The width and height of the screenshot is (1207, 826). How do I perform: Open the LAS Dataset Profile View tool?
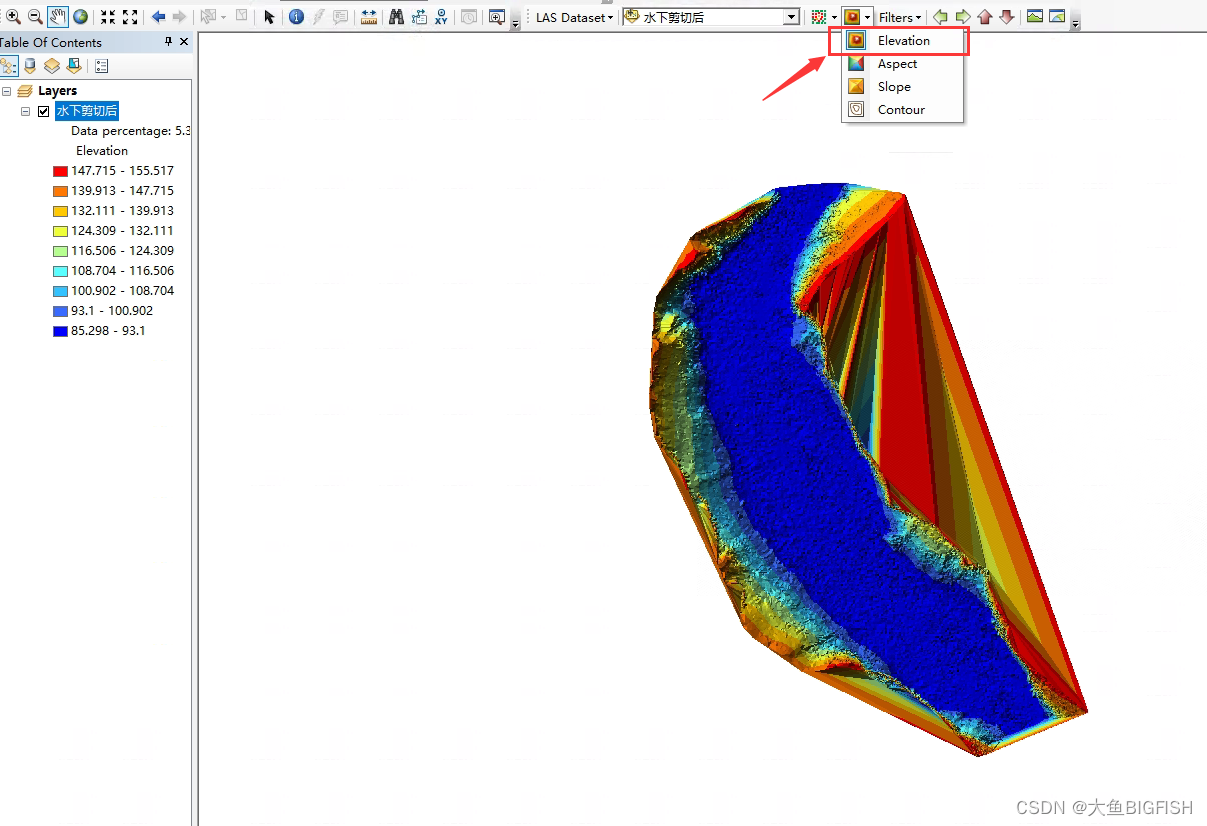1034,16
